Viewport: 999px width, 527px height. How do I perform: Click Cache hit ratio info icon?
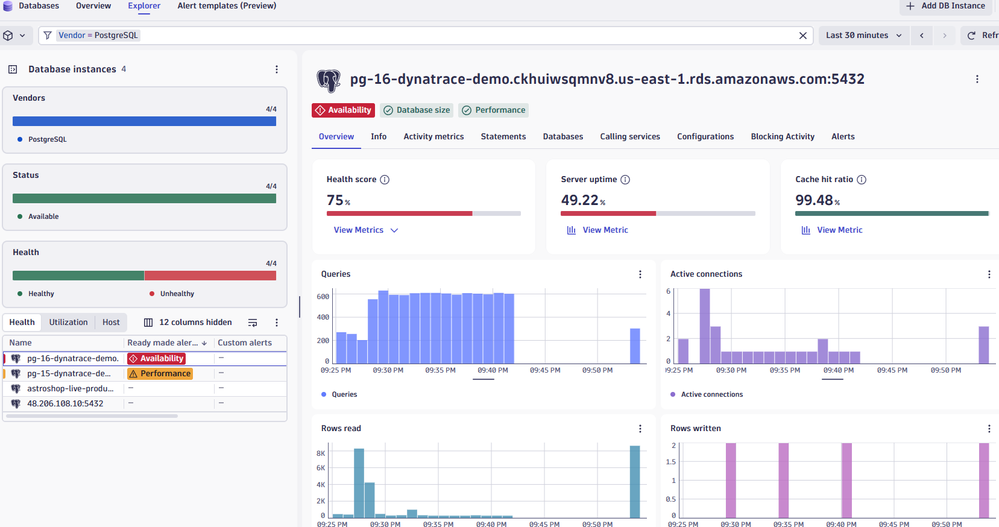pos(861,180)
